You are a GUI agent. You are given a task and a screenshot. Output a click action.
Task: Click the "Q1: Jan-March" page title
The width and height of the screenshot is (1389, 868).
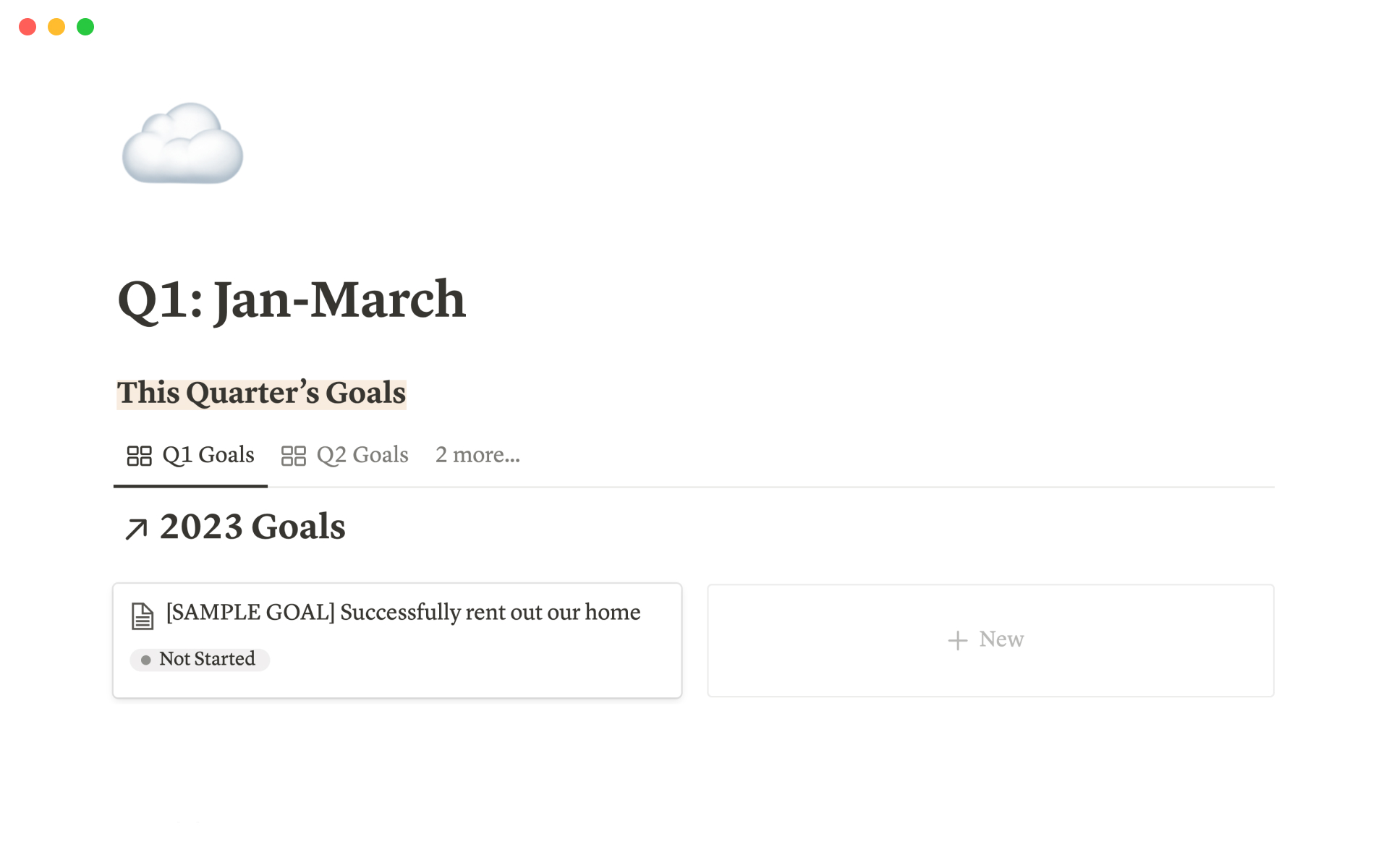pos(292,299)
